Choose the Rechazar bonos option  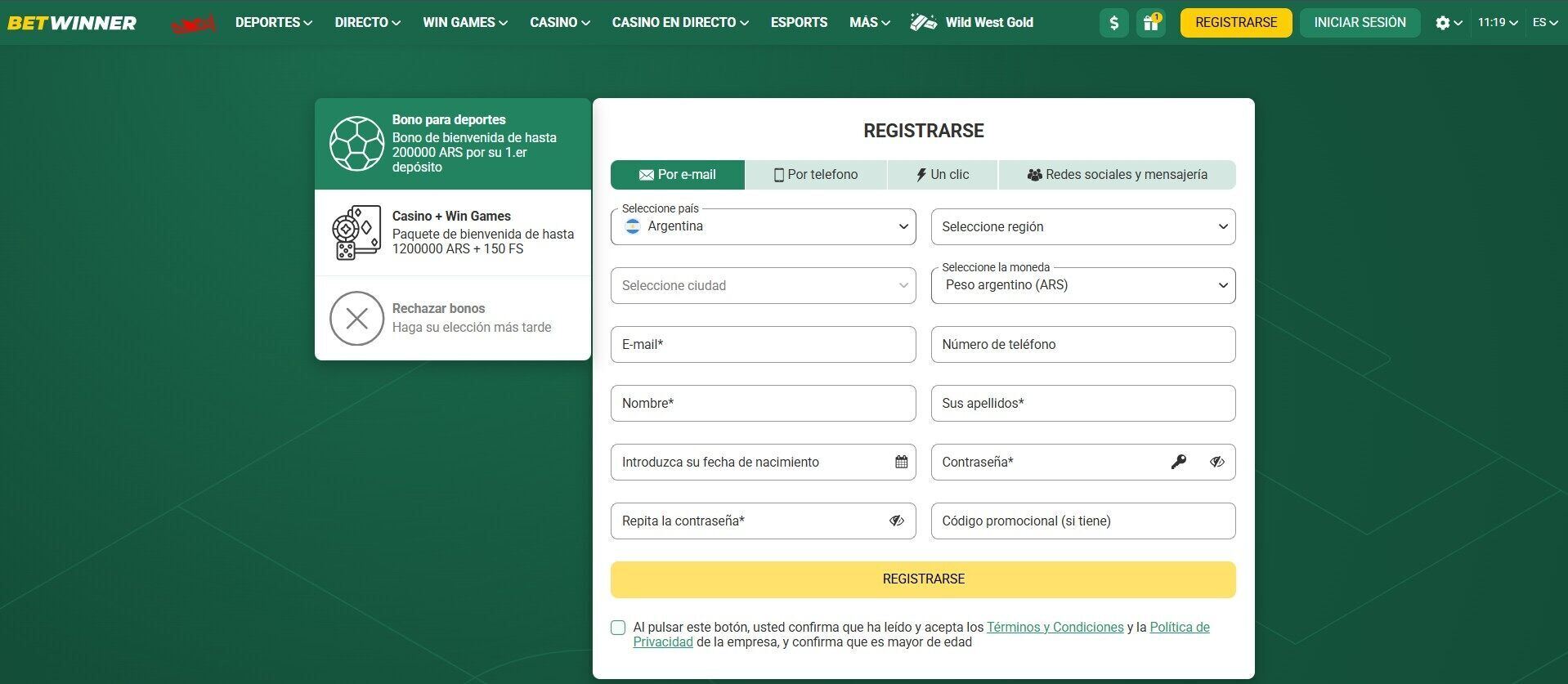click(453, 318)
